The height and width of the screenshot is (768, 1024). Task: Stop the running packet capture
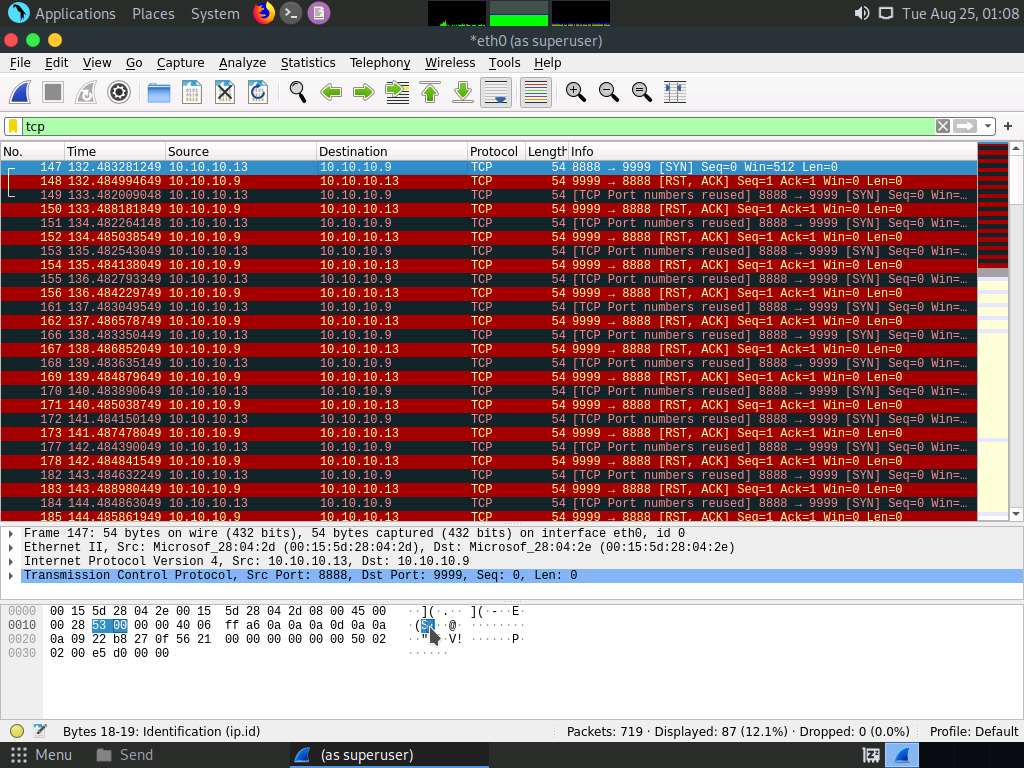53,92
